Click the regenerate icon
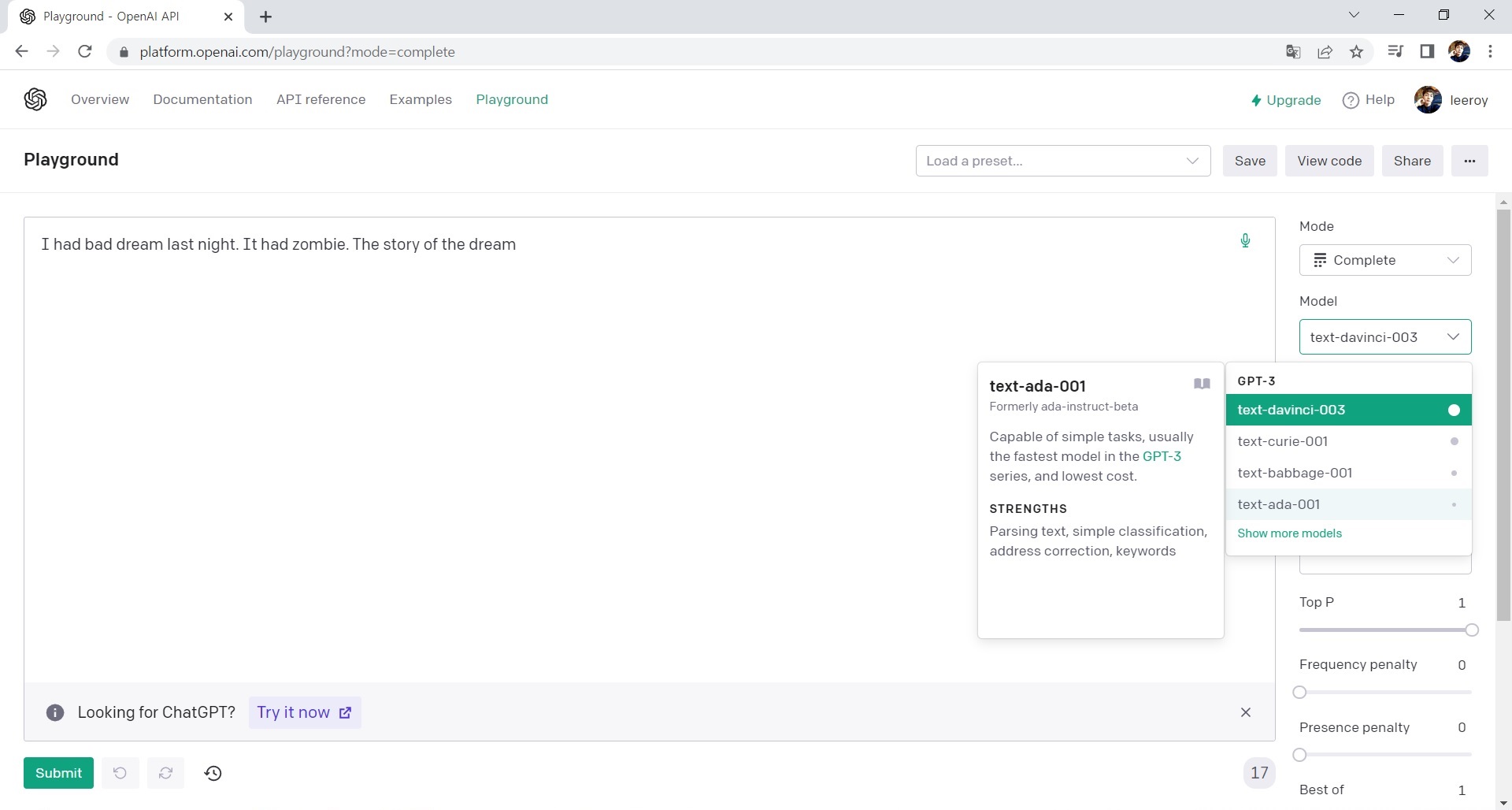This screenshot has height=810, width=1512. (165, 773)
